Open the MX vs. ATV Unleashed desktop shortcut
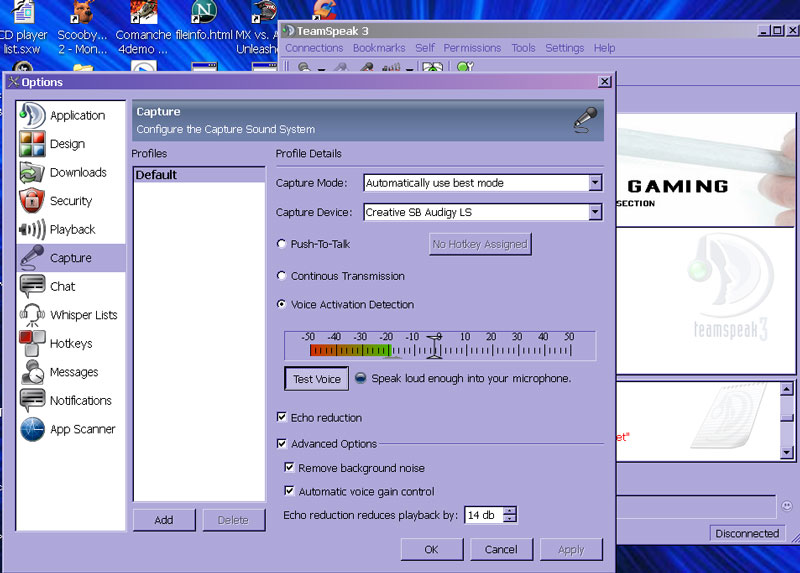Viewport: 800px width, 573px height. pyautogui.click(x=258, y=28)
